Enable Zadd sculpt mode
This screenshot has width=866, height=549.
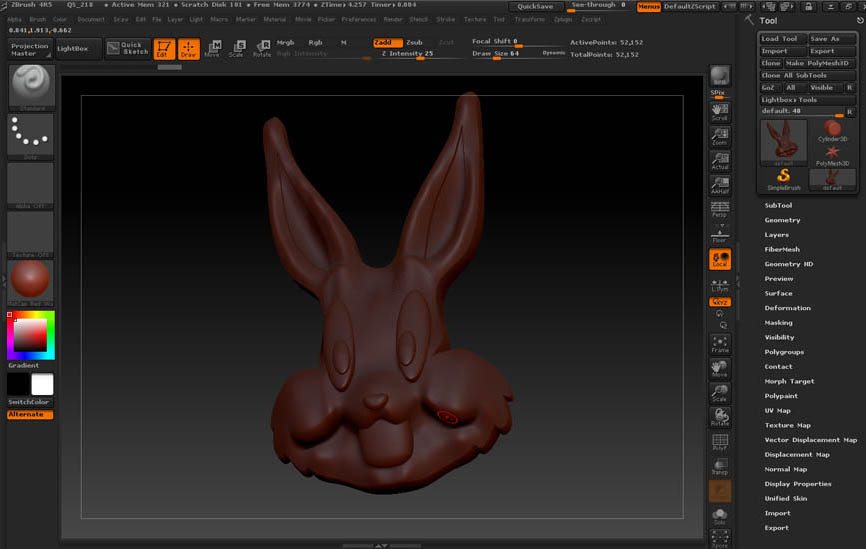pos(387,43)
